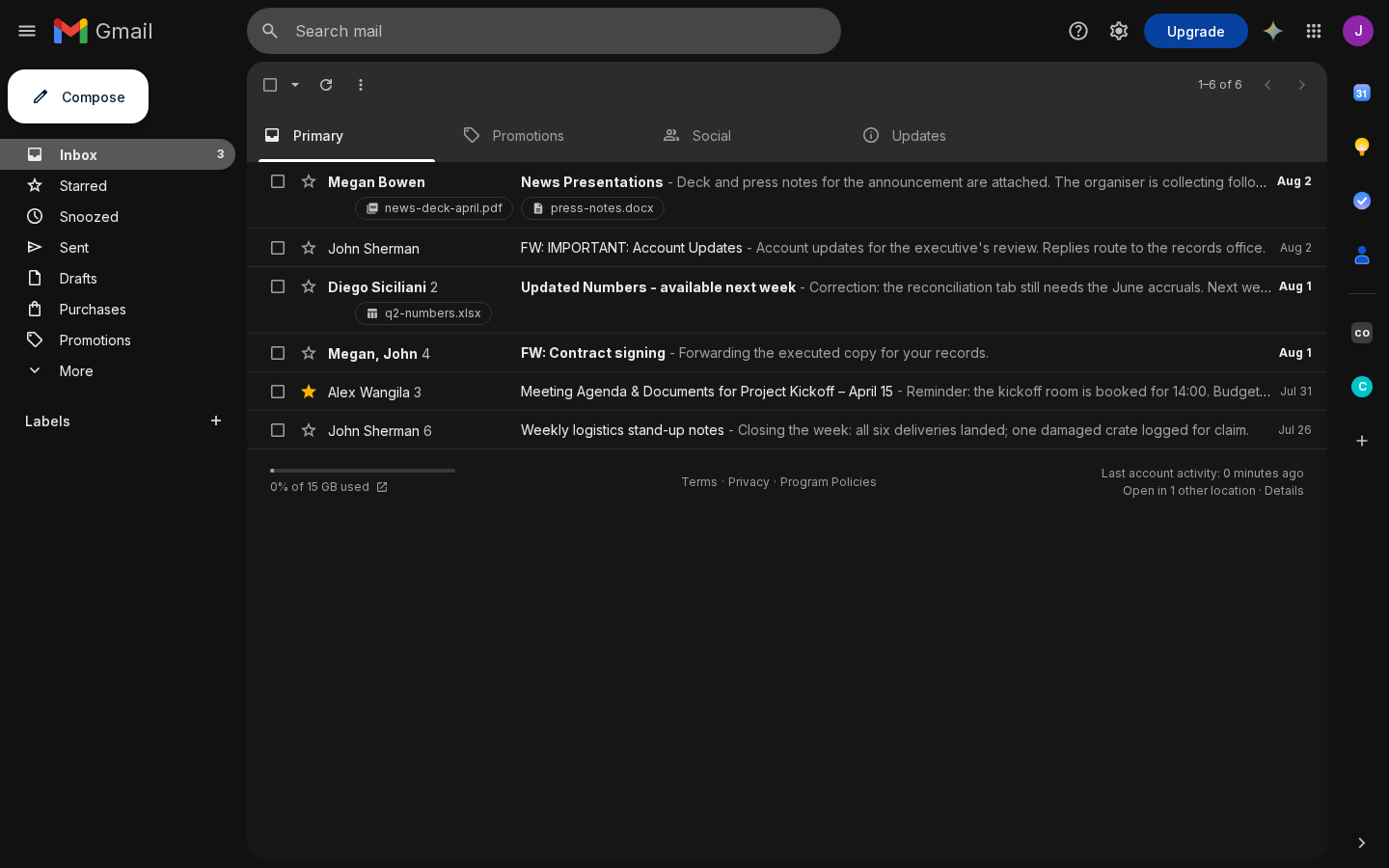Open the Support help icon
This screenshot has height=868, width=1389.
pos(1078,31)
